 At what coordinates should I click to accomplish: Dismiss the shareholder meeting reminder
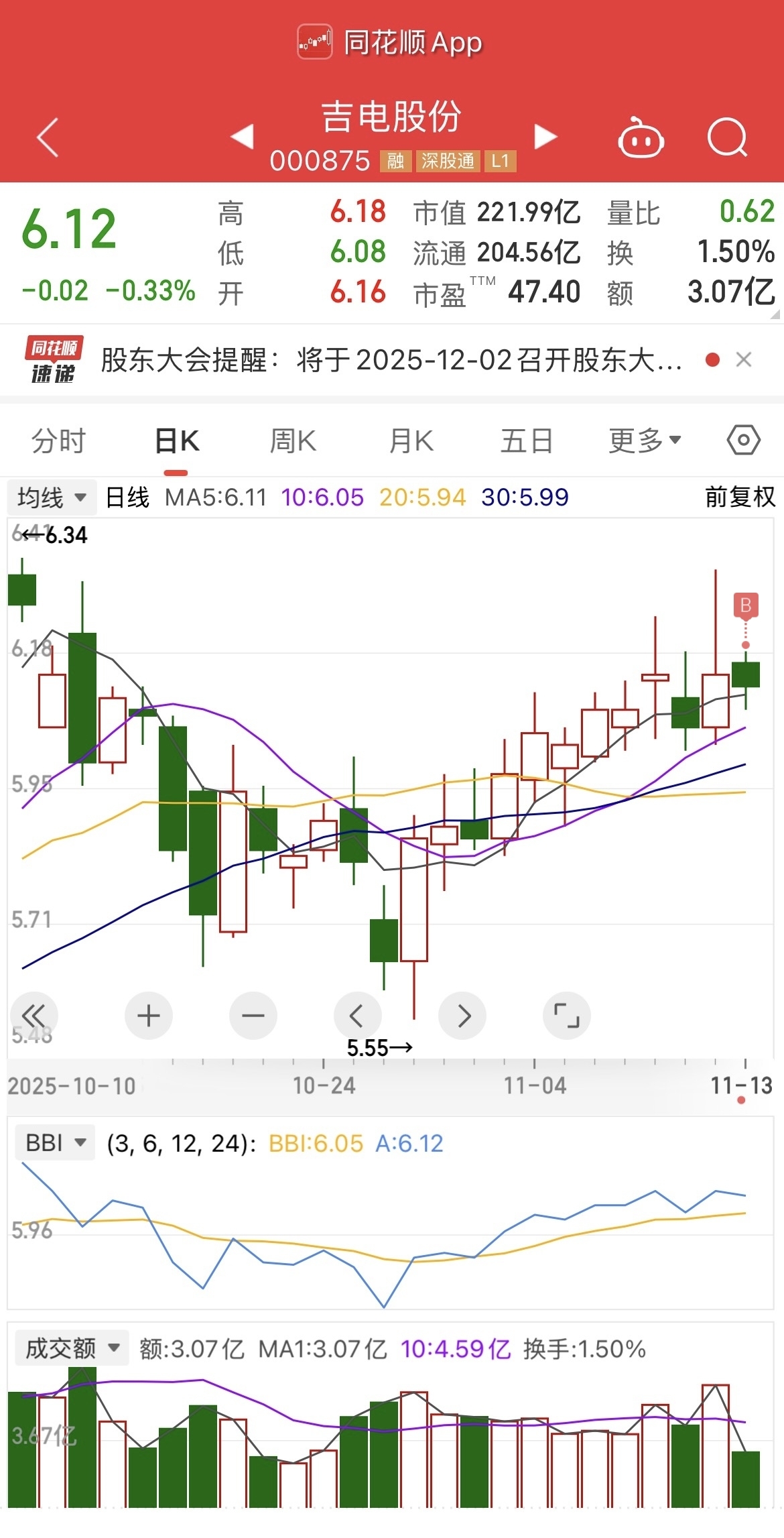pyautogui.click(x=743, y=360)
